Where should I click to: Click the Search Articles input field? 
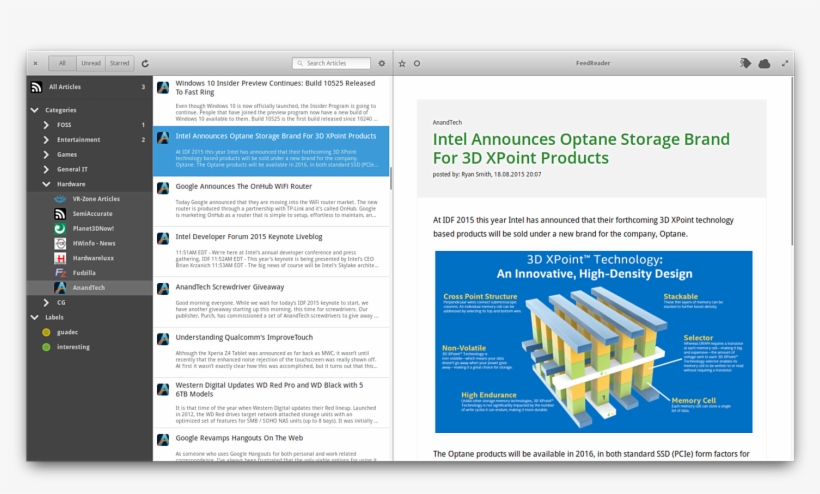point(336,63)
